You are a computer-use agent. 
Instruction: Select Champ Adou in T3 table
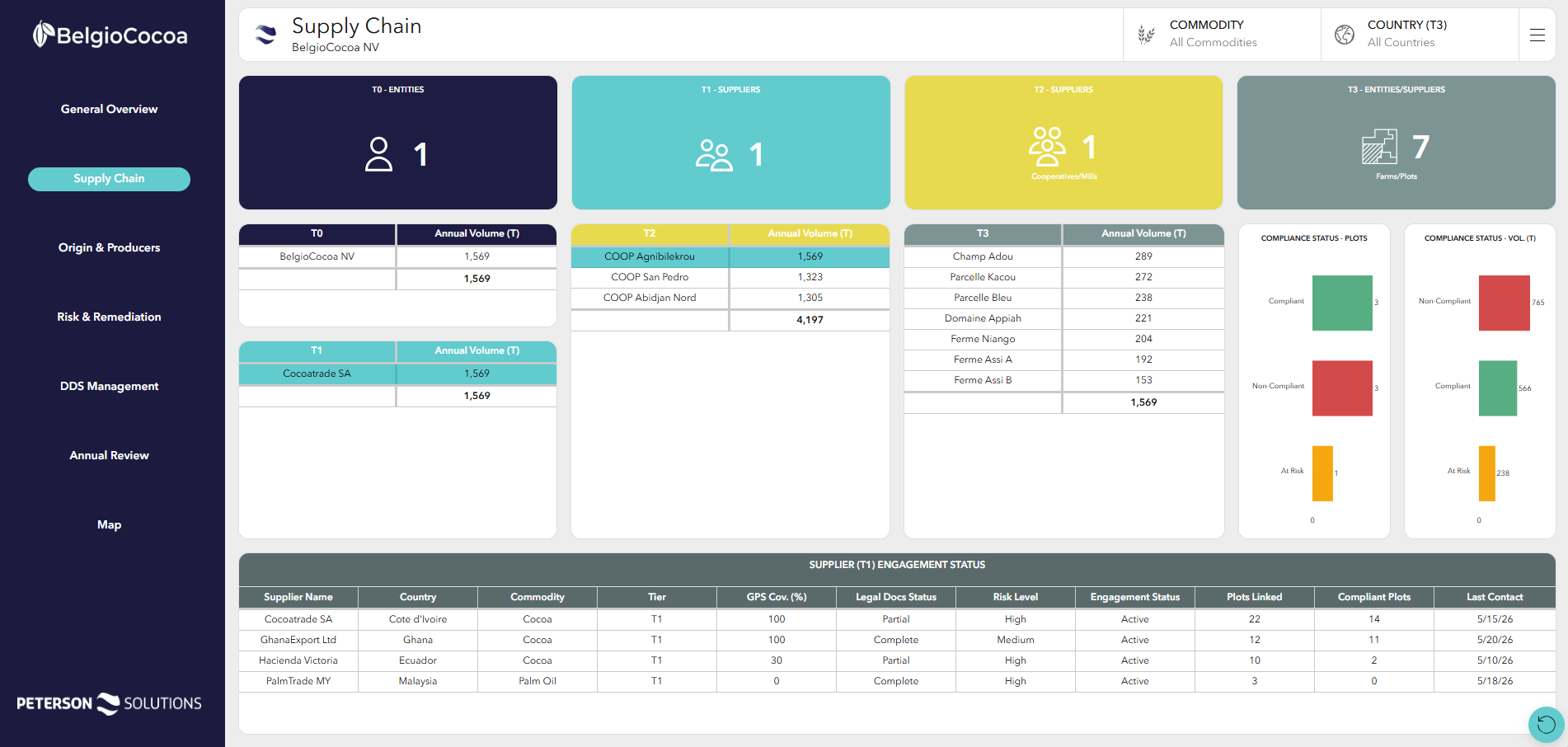point(1064,256)
